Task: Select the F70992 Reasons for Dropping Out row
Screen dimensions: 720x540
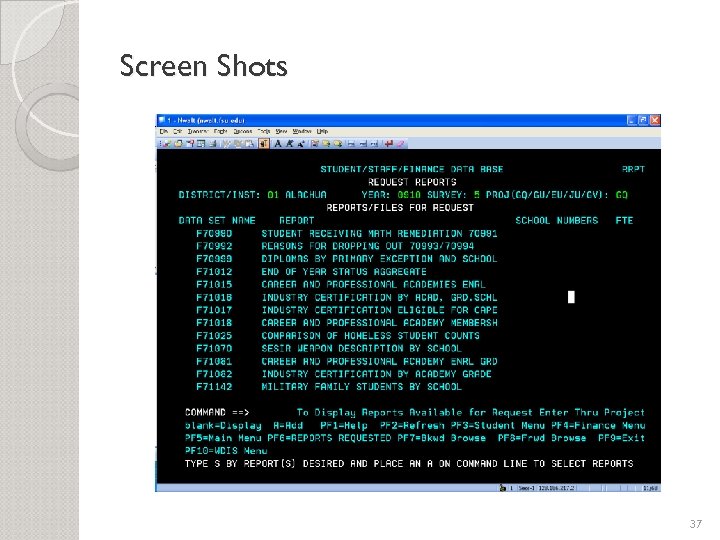Action: coord(335,246)
